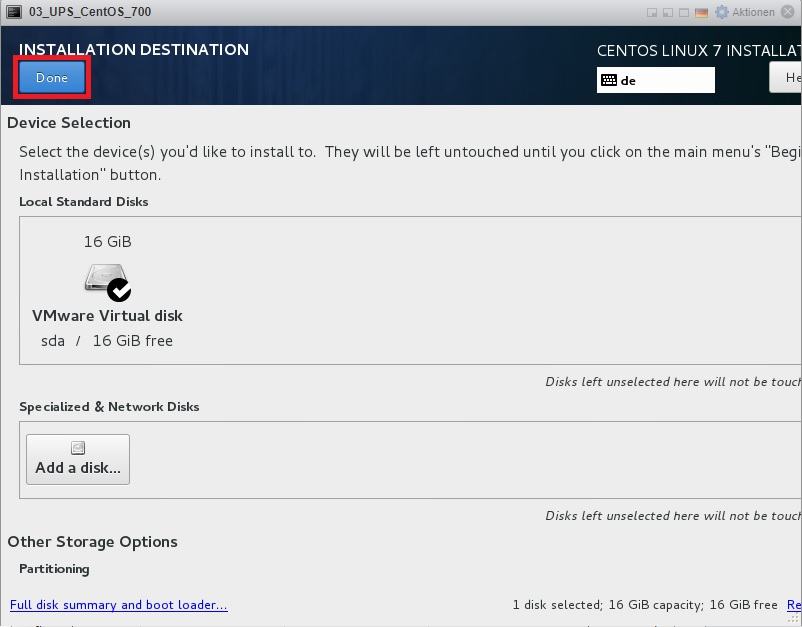Click the console icon in the title bar
802x627 pixels.
13,12
